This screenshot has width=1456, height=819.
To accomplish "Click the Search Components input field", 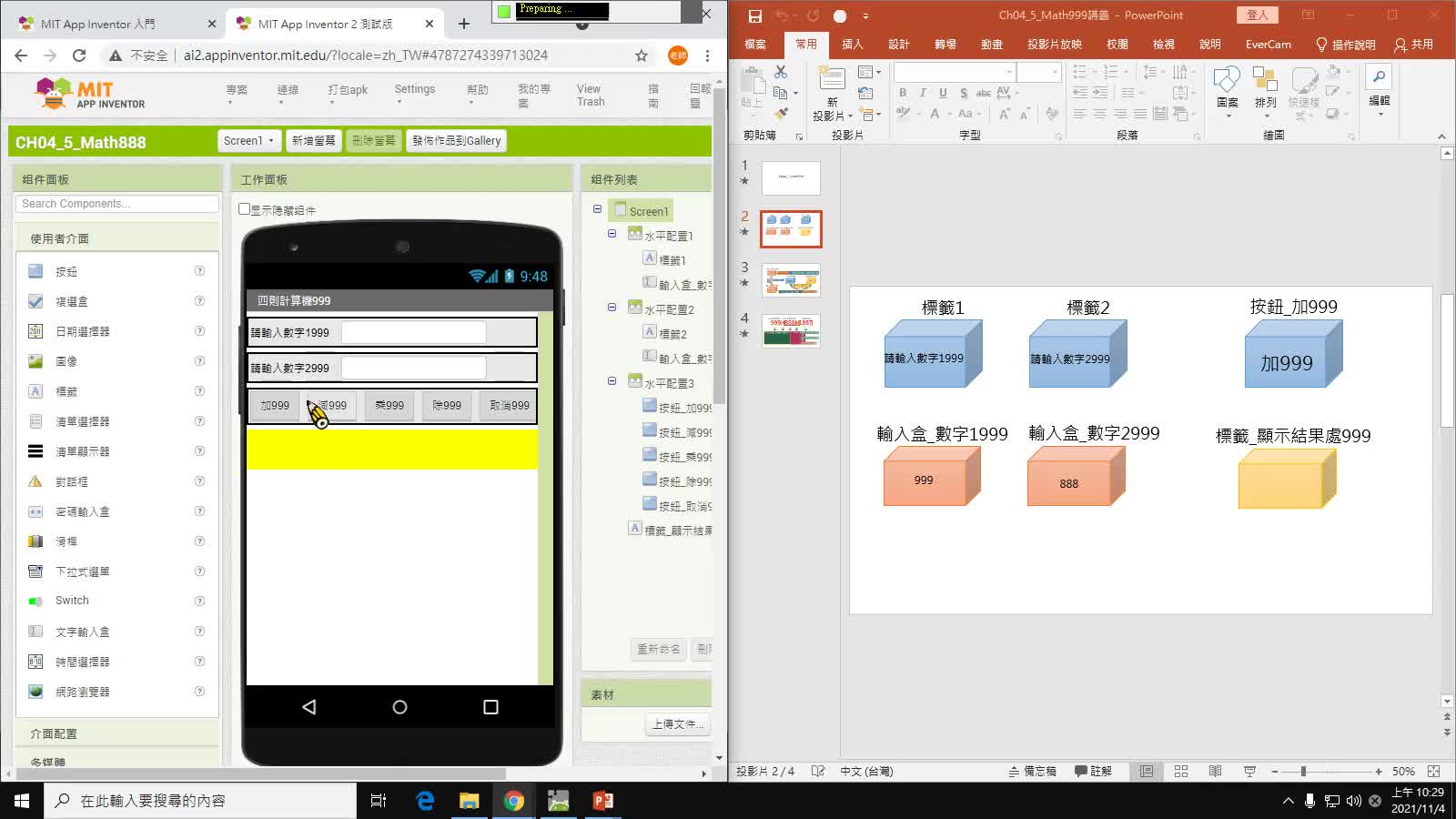I will pyautogui.click(x=117, y=204).
